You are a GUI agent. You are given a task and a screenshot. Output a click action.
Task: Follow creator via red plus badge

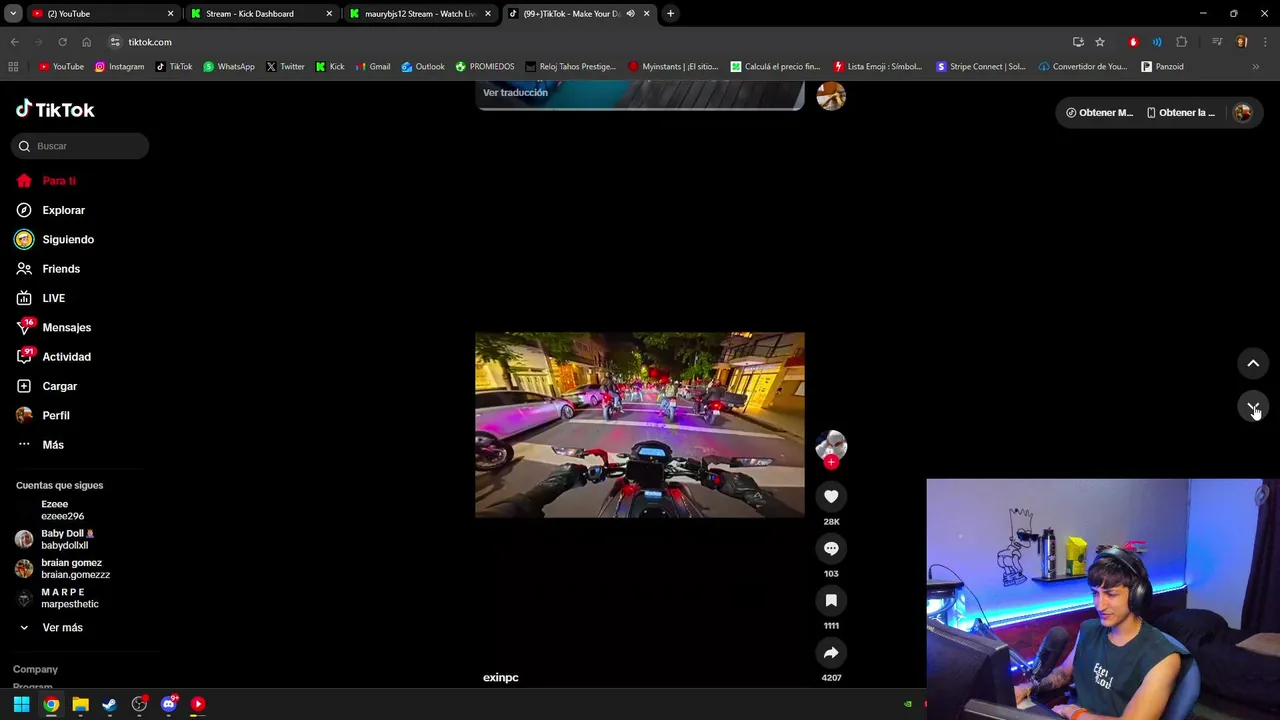coord(831,462)
